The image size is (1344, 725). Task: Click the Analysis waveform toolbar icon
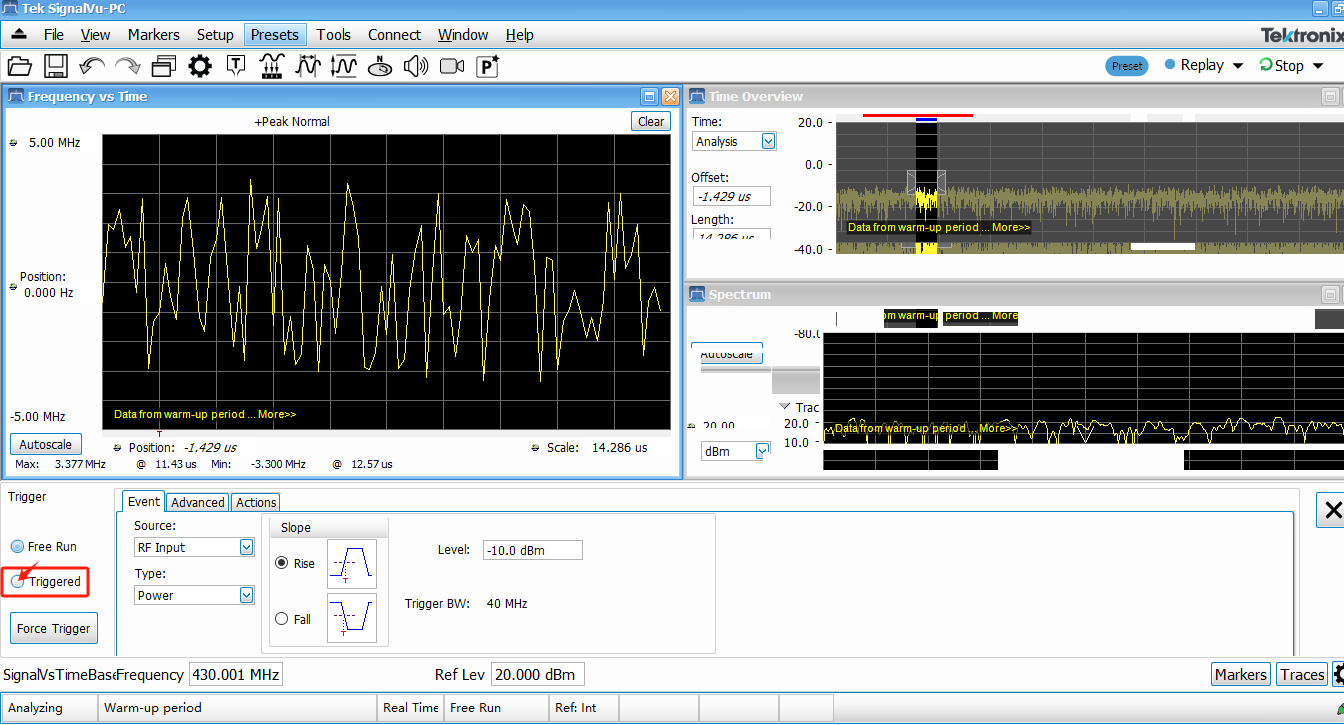click(x=308, y=67)
